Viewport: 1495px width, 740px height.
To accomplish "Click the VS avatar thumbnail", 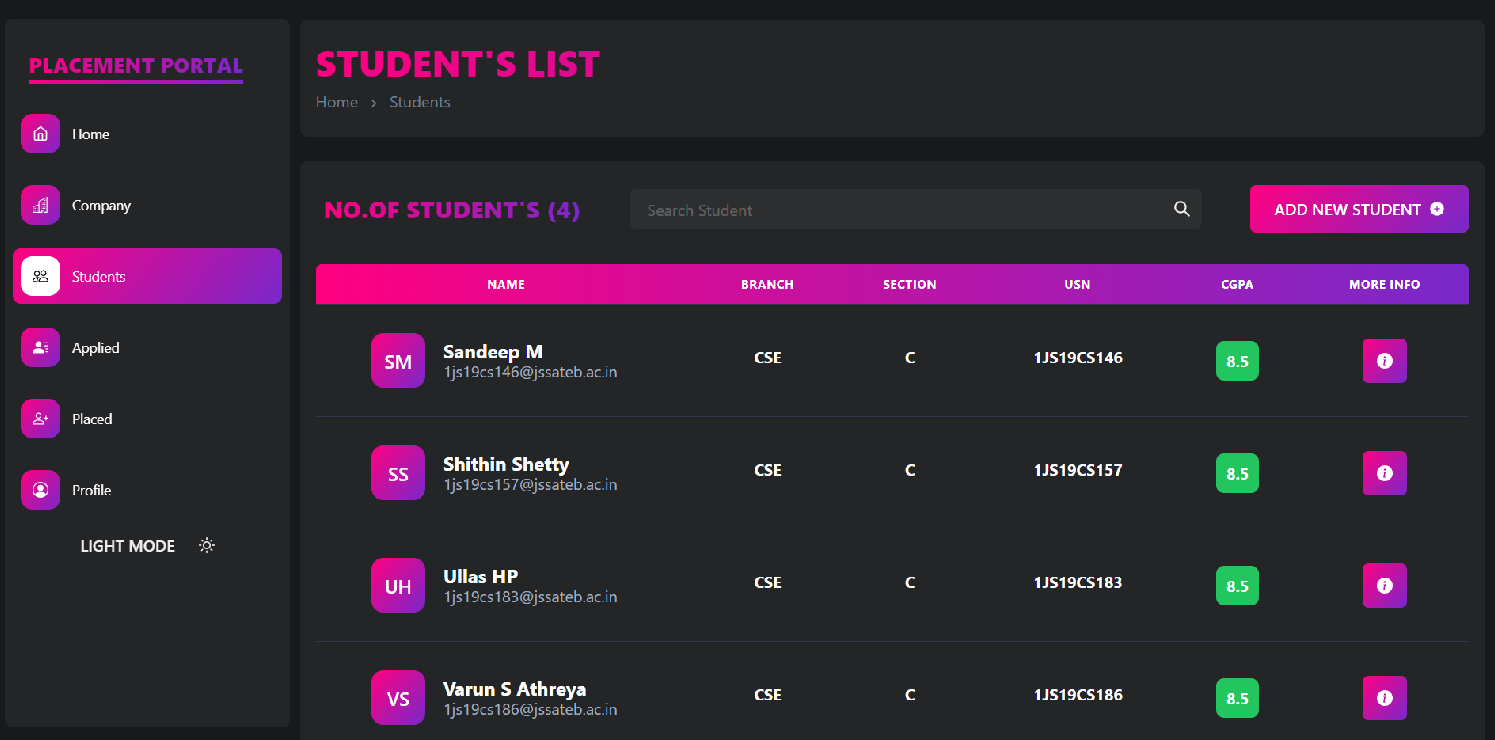I will (x=398, y=698).
